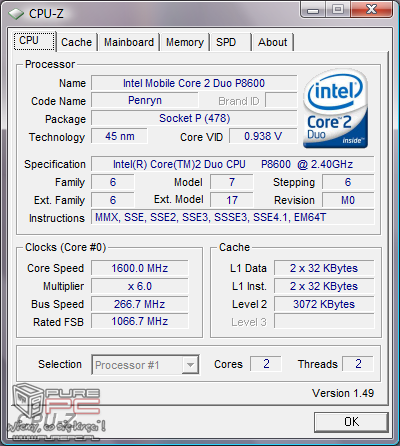Open the About tab
Viewport: 400px width, 446px height.
pyautogui.click(x=272, y=42)
